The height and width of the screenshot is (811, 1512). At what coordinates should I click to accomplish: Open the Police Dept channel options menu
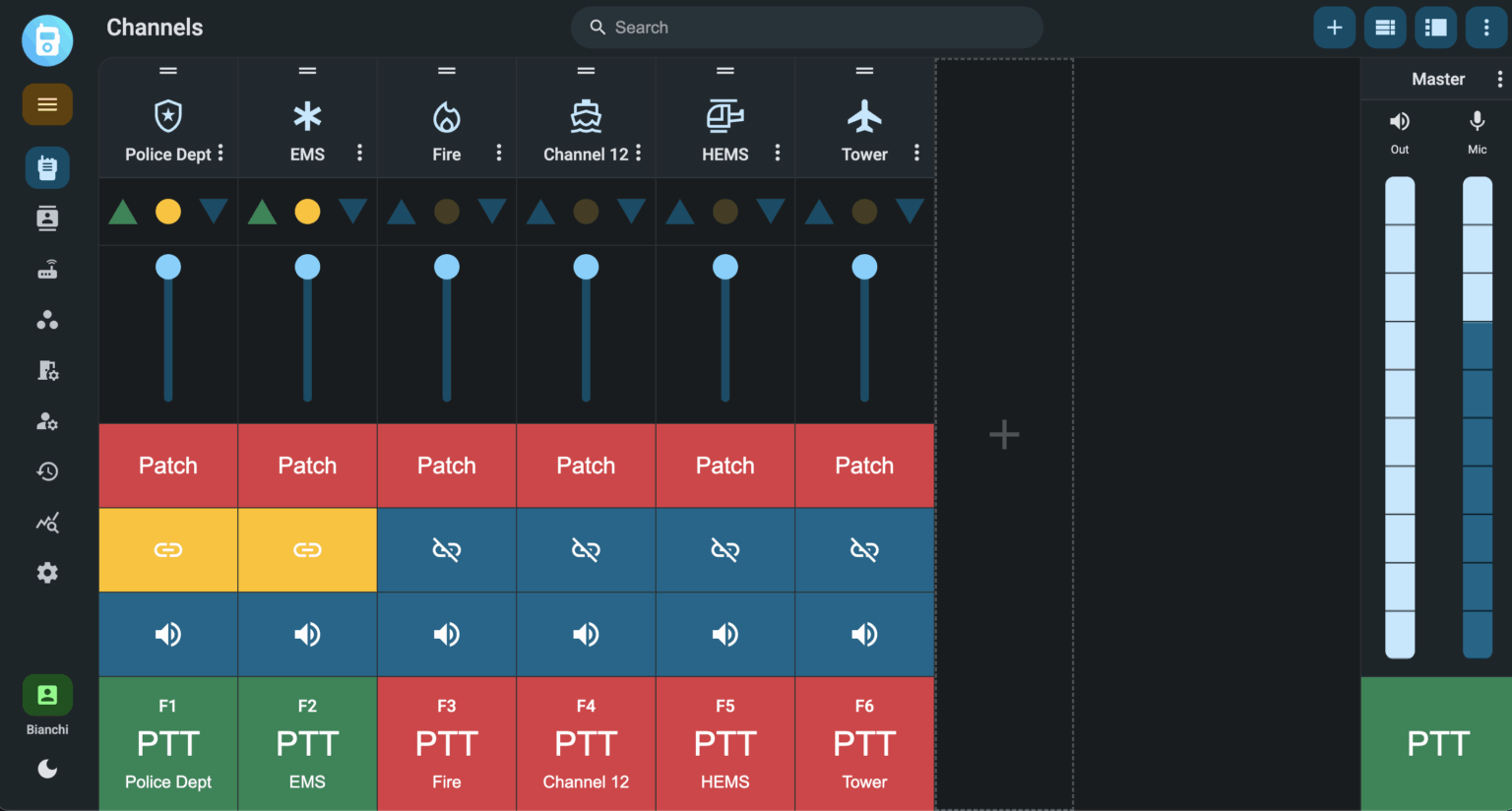point(220,154)
